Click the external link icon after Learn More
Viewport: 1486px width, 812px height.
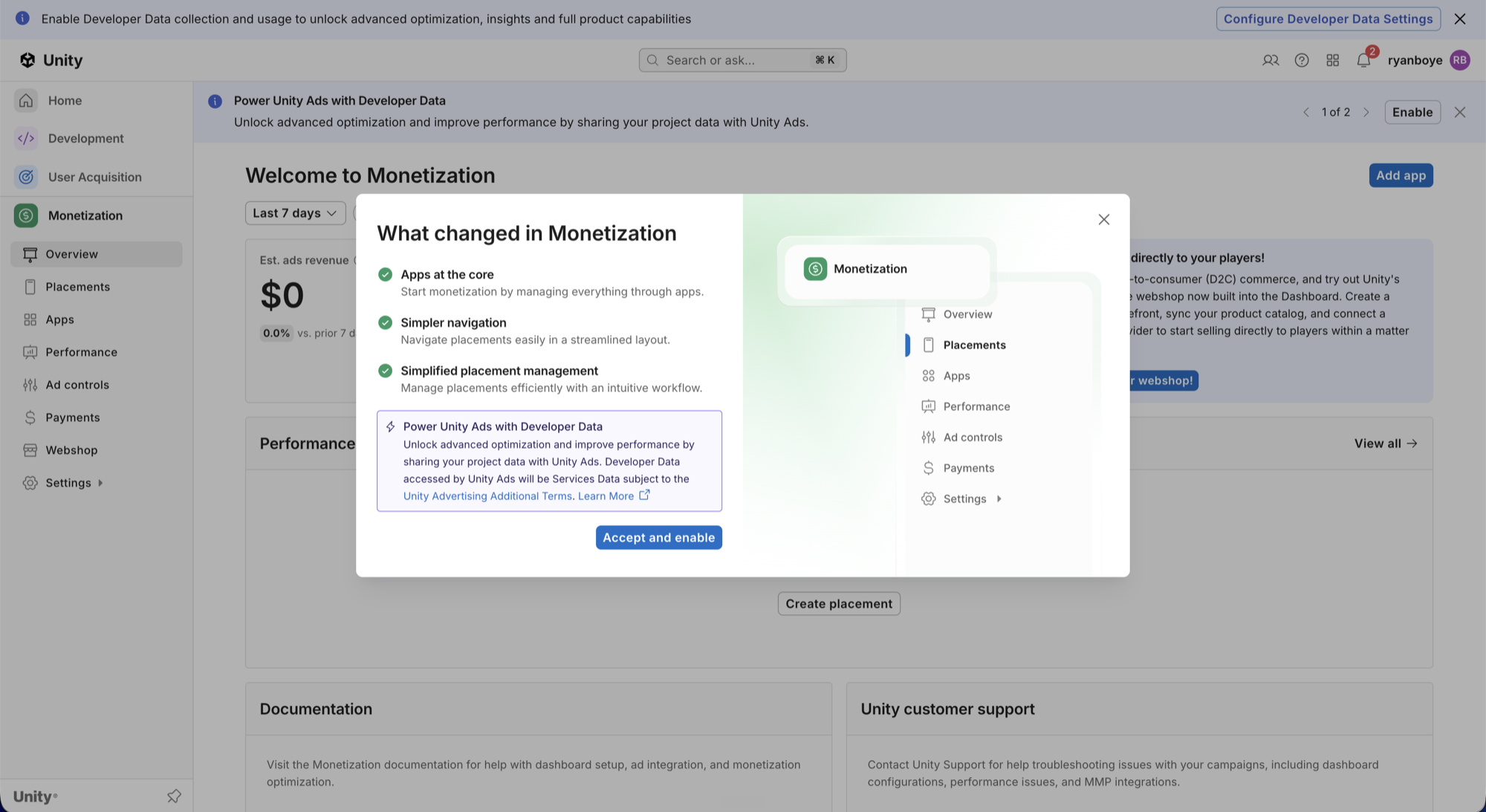tap(644, 495)
